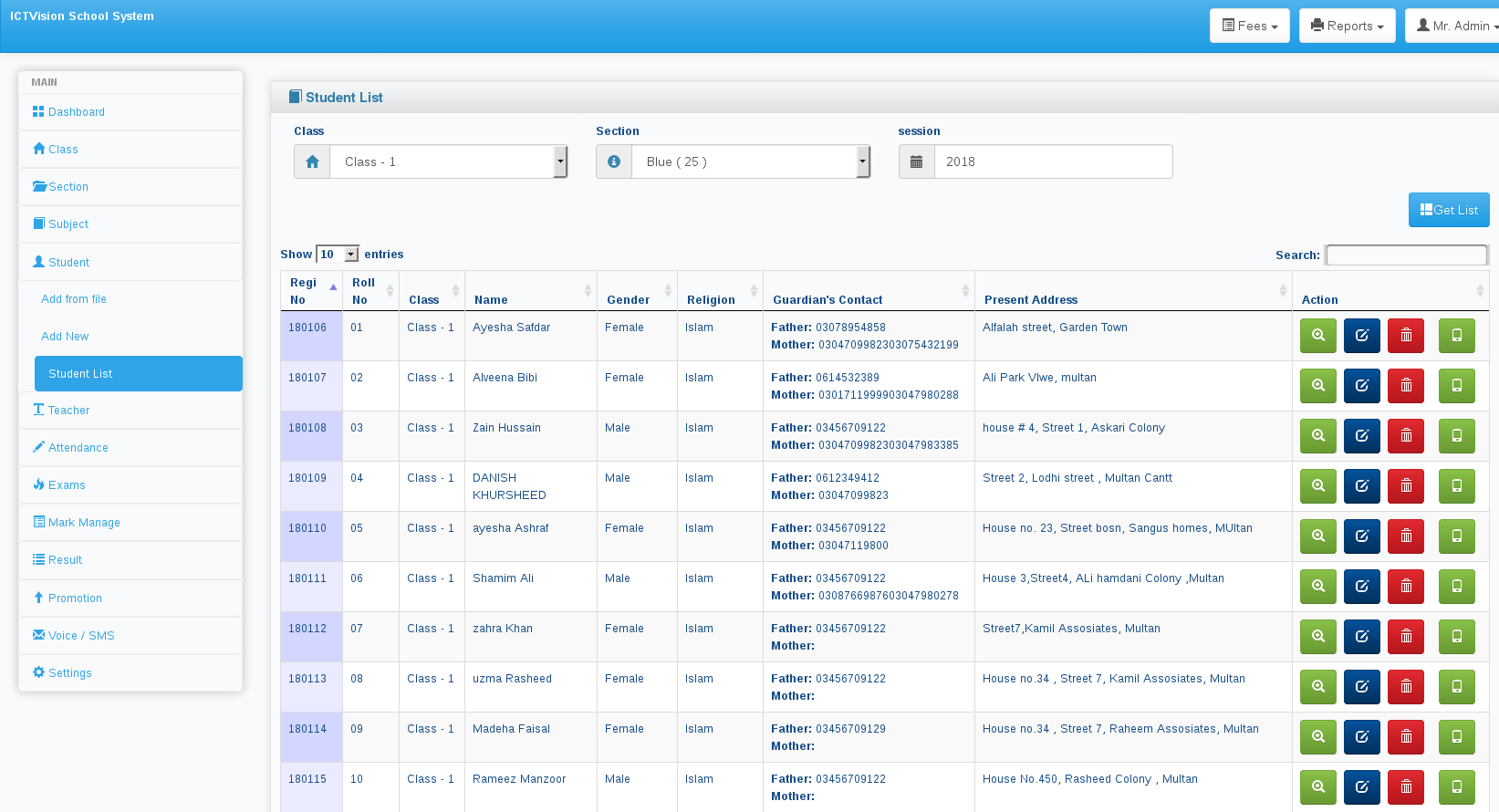1499x812 pixels.
Task: Sort table by Regi No column
Action: (x=311, y=291)
